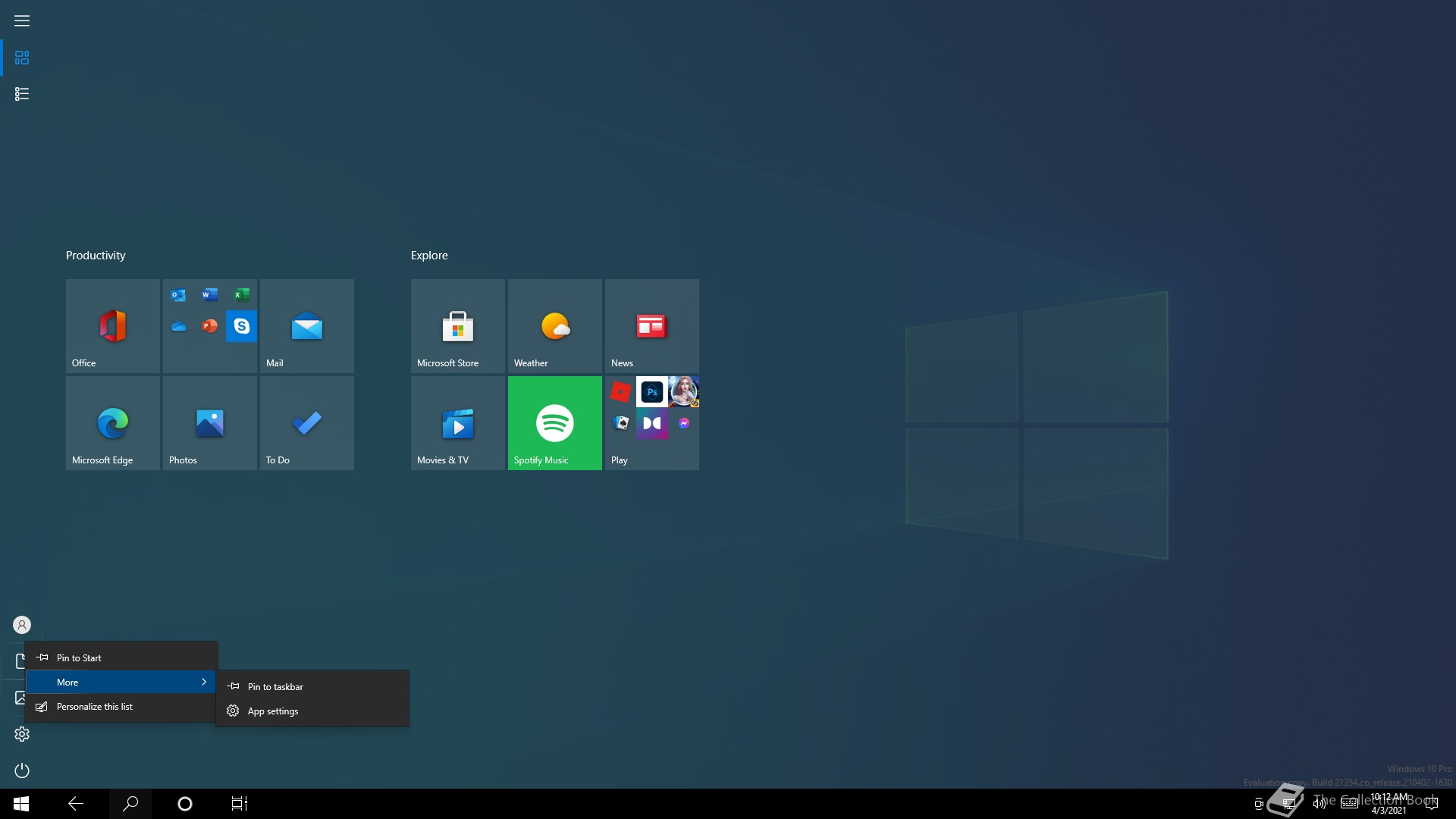This screenshot has height=819, width=1456.
Task: Launch the Movies & TV tile
Action: point(457,423)
